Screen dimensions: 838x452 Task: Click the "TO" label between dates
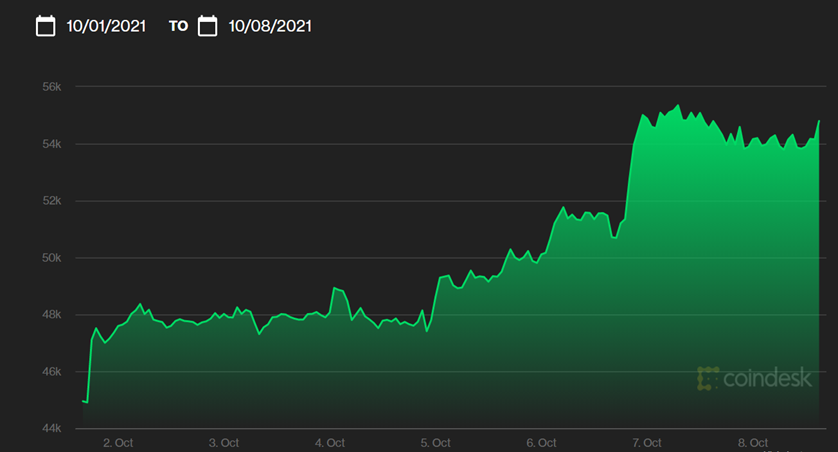pos(178,27)
